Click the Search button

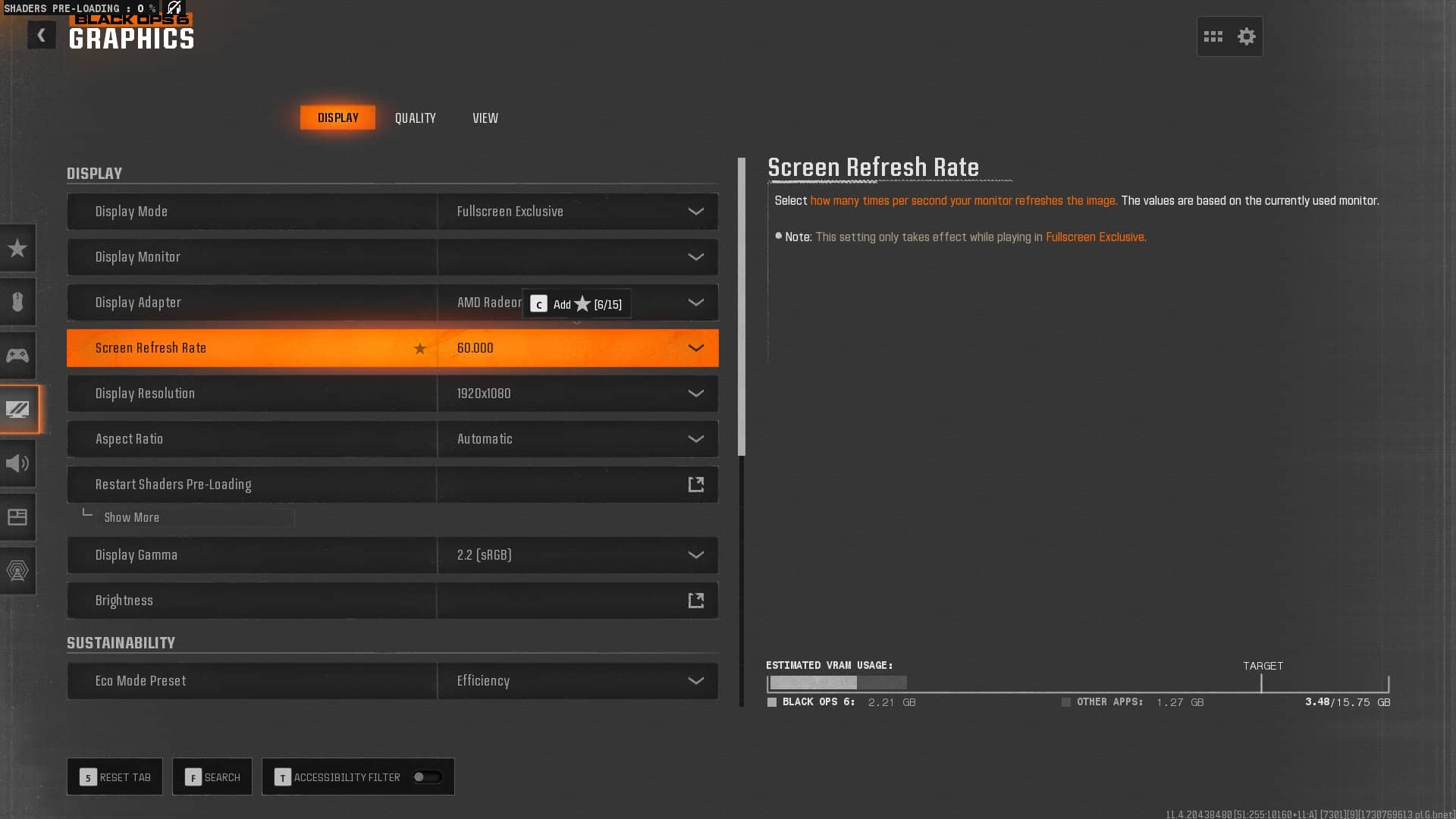click(212, 777)
